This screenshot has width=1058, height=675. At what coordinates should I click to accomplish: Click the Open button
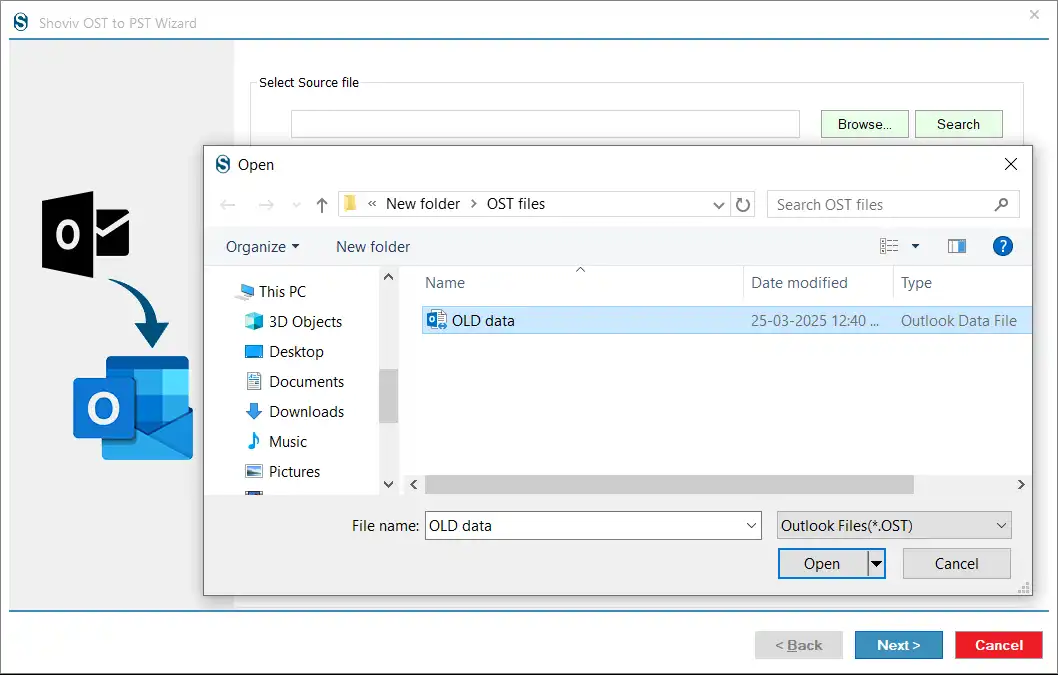pos(823,564)
